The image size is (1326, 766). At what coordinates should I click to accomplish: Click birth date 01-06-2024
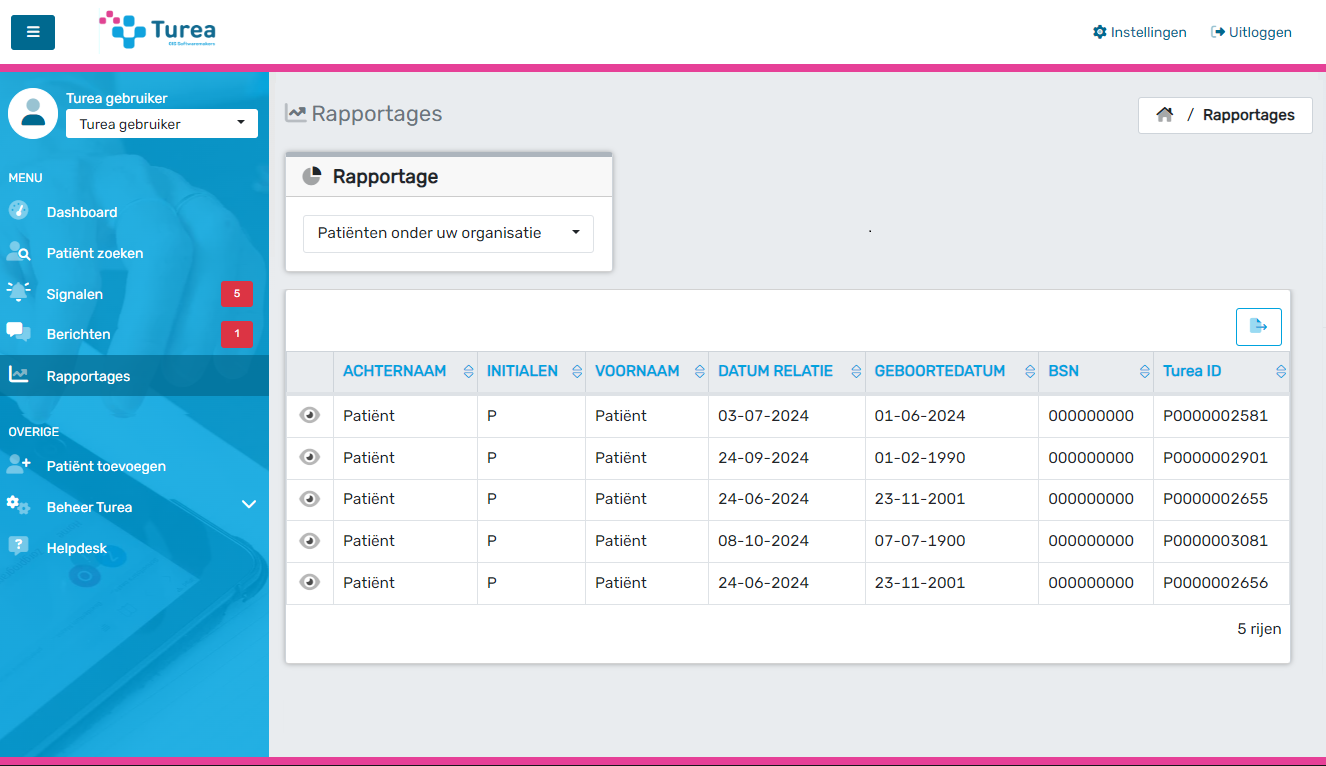(x=920, y=416)
